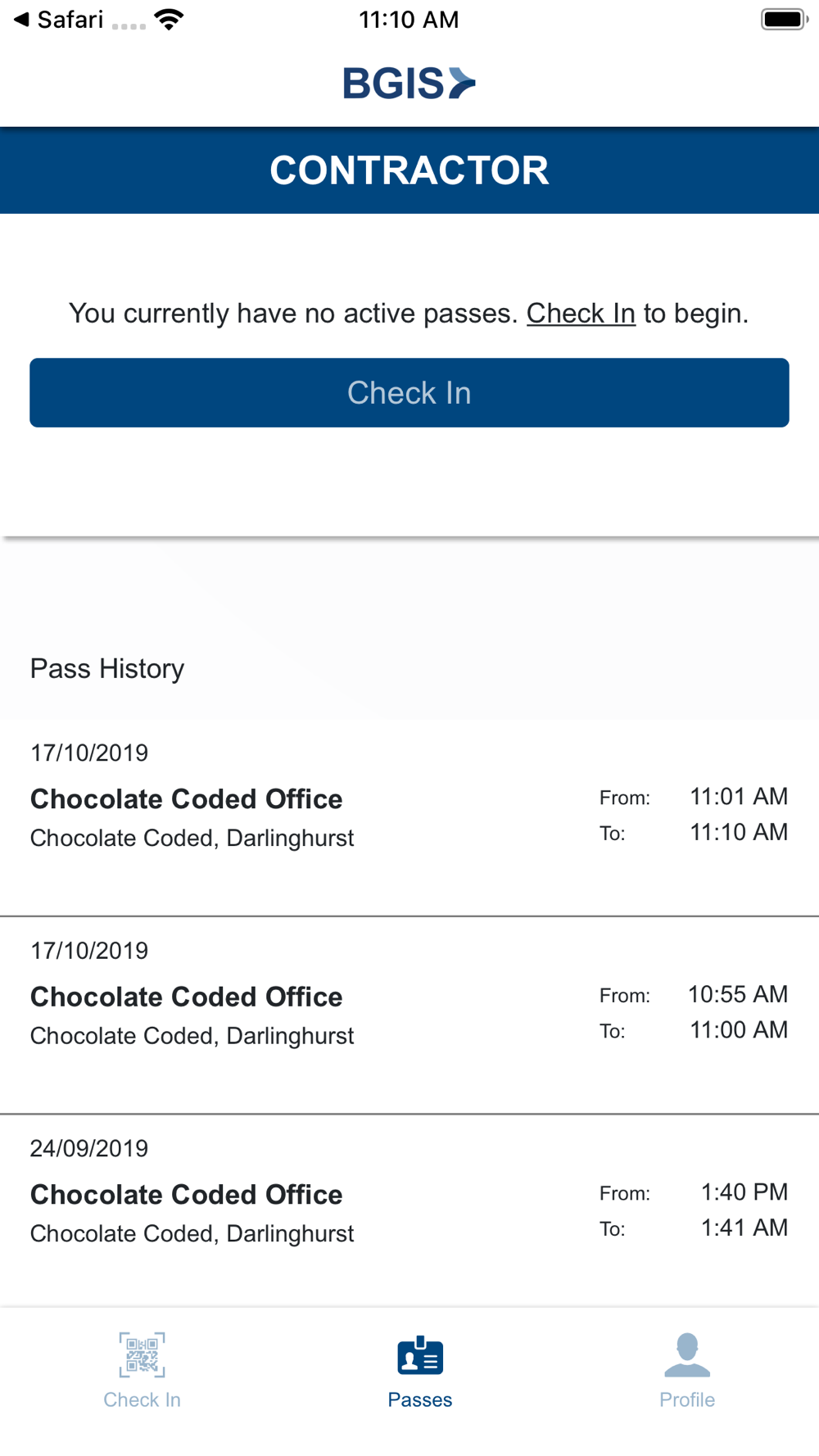Open the 24/09/2019 pass history entry
This screenshot has width=819, height=1456.
tap(409, 1210)
